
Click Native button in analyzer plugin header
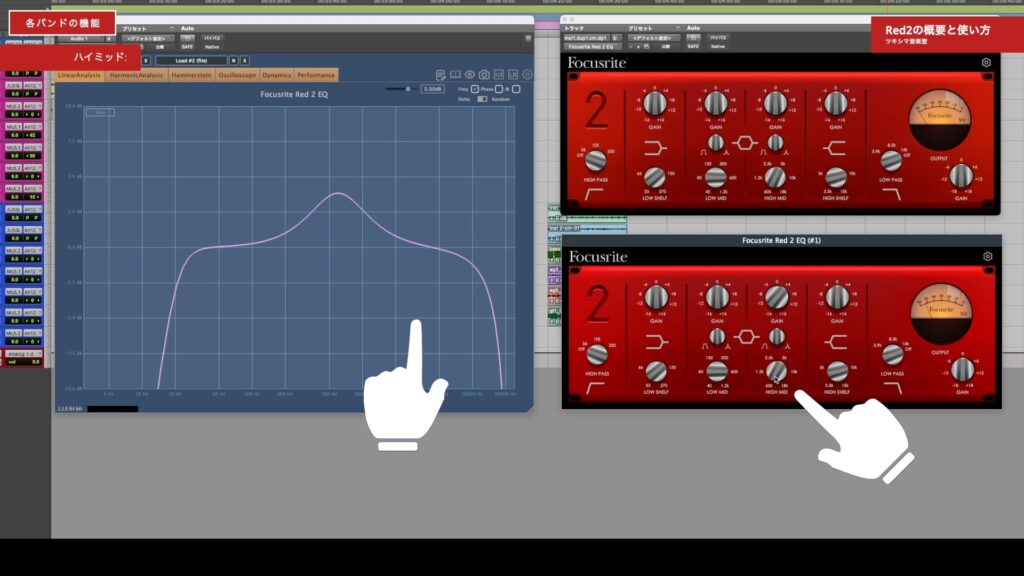click(212, 47)
